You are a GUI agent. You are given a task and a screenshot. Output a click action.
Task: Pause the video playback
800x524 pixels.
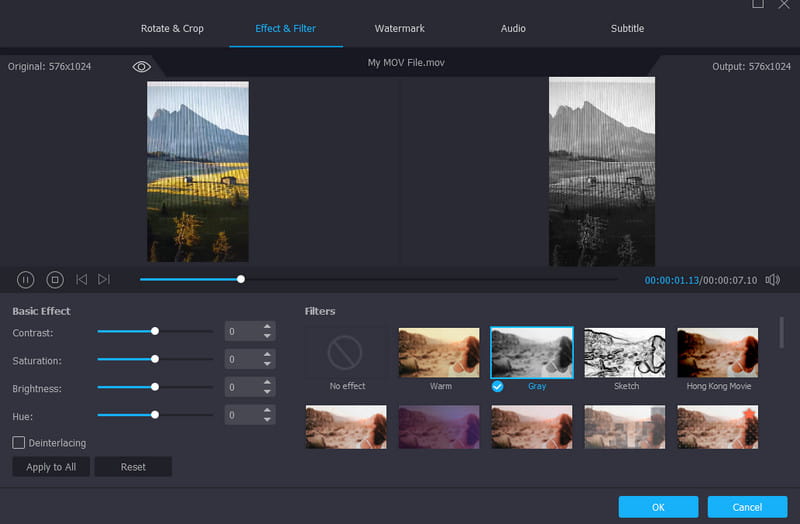(x=26, y=280)
